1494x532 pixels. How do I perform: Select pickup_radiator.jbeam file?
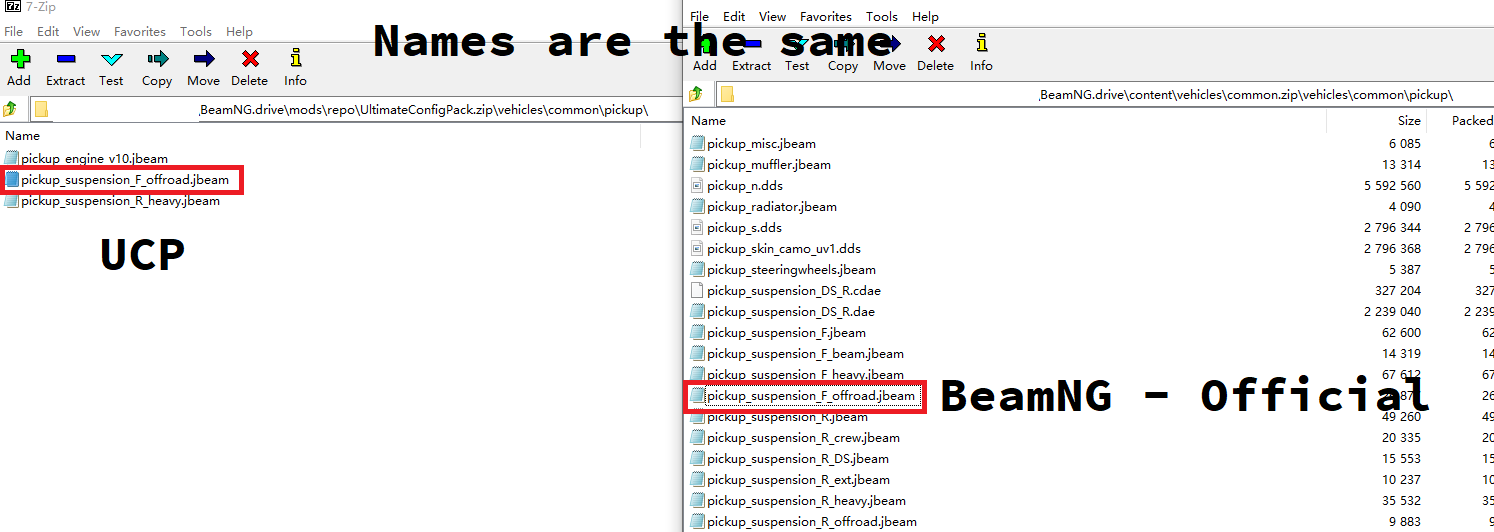pyautogui.click(x=772, y=207)
